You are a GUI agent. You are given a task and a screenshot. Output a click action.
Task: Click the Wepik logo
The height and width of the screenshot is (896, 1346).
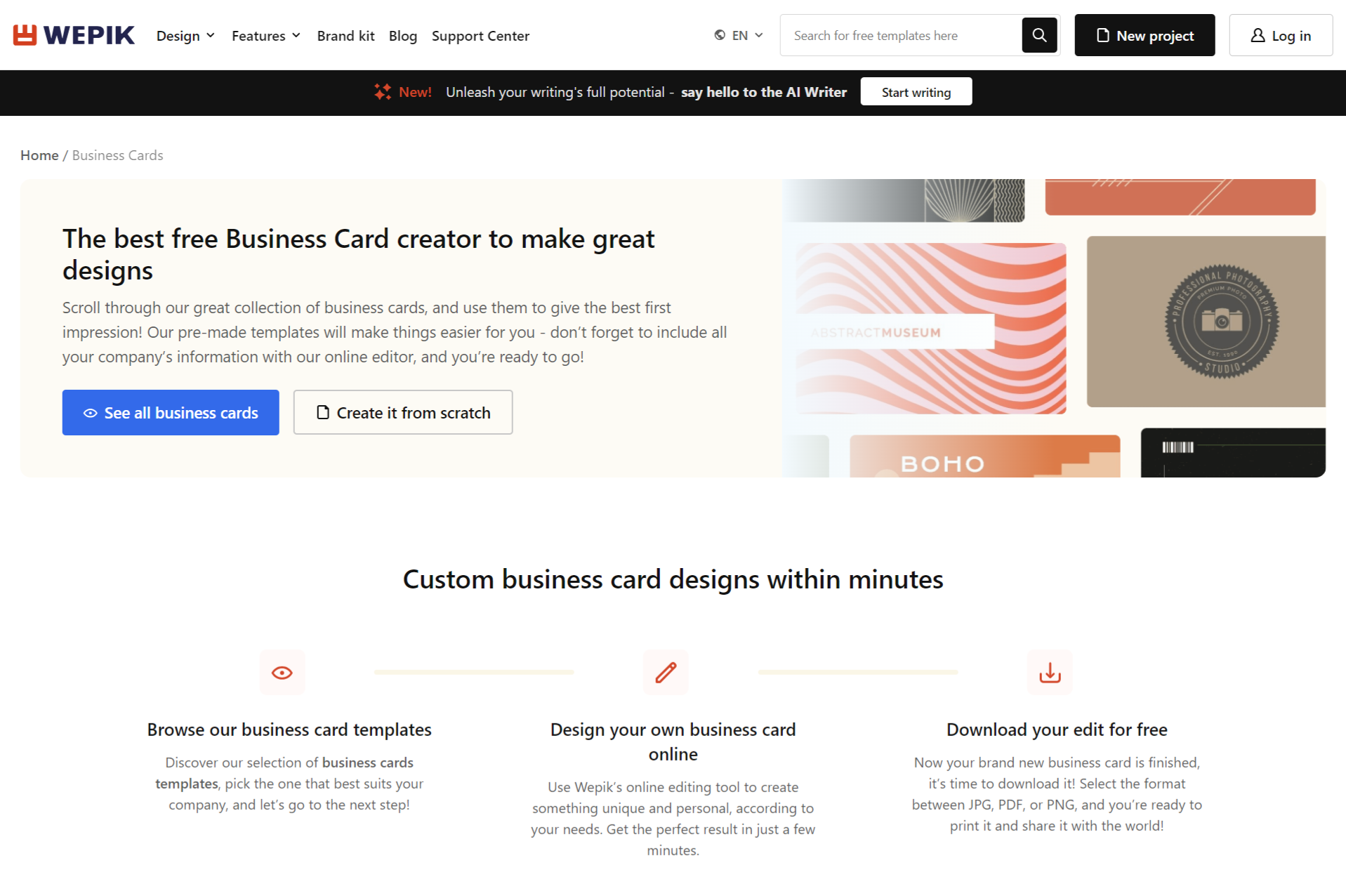click(74, 35)
